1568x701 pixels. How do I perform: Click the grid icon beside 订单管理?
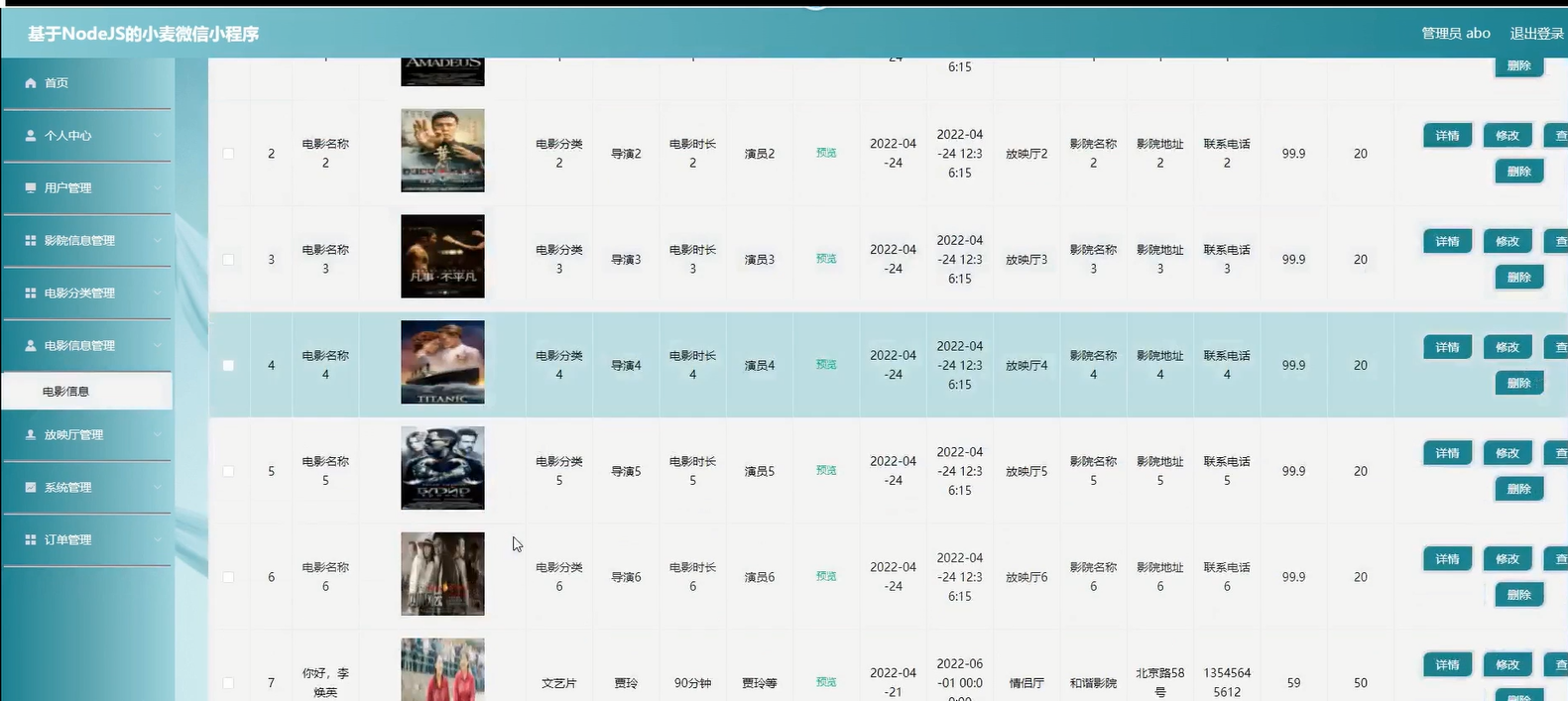[31, 540]
